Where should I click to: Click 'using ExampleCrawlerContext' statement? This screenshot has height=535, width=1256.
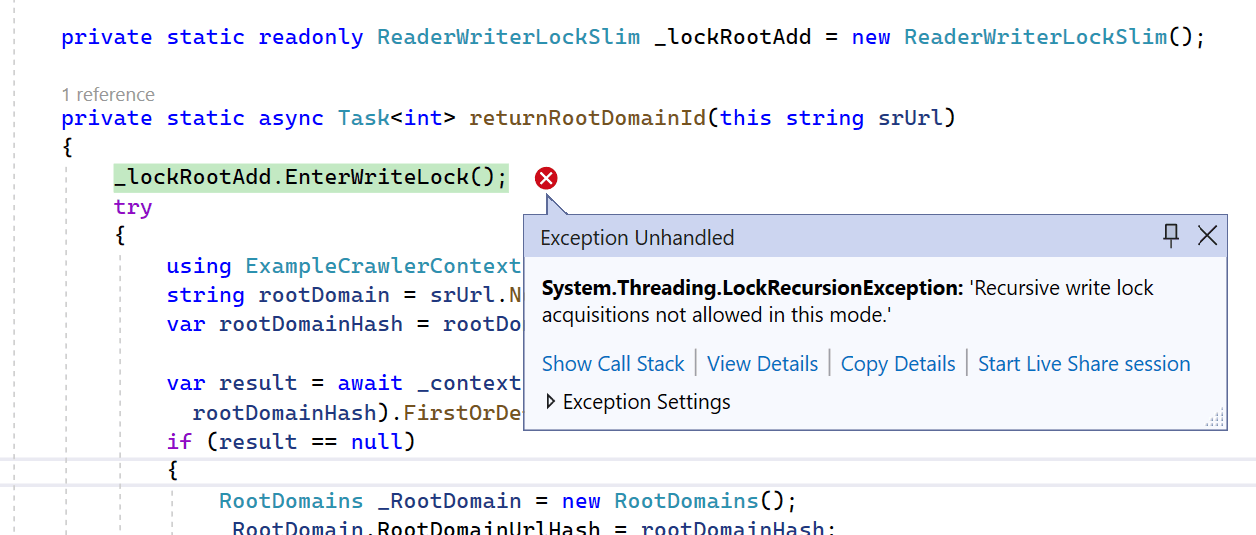(x=344, y=266)
